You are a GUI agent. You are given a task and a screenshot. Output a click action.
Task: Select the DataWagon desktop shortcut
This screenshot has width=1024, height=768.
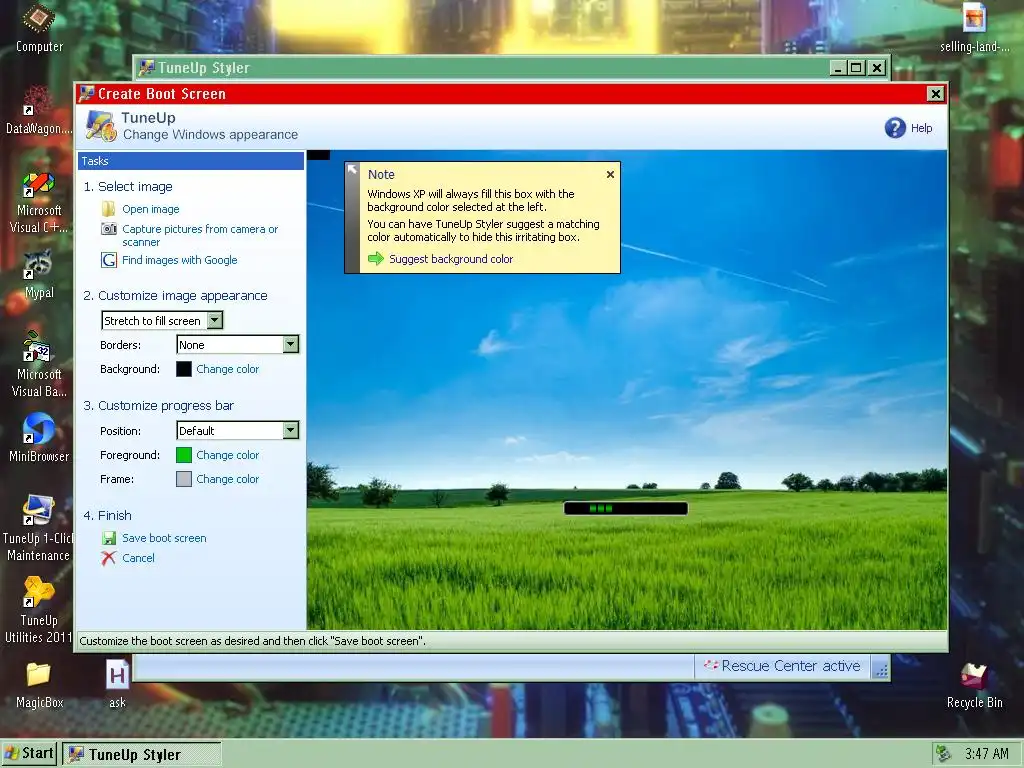tap(39, 111)
